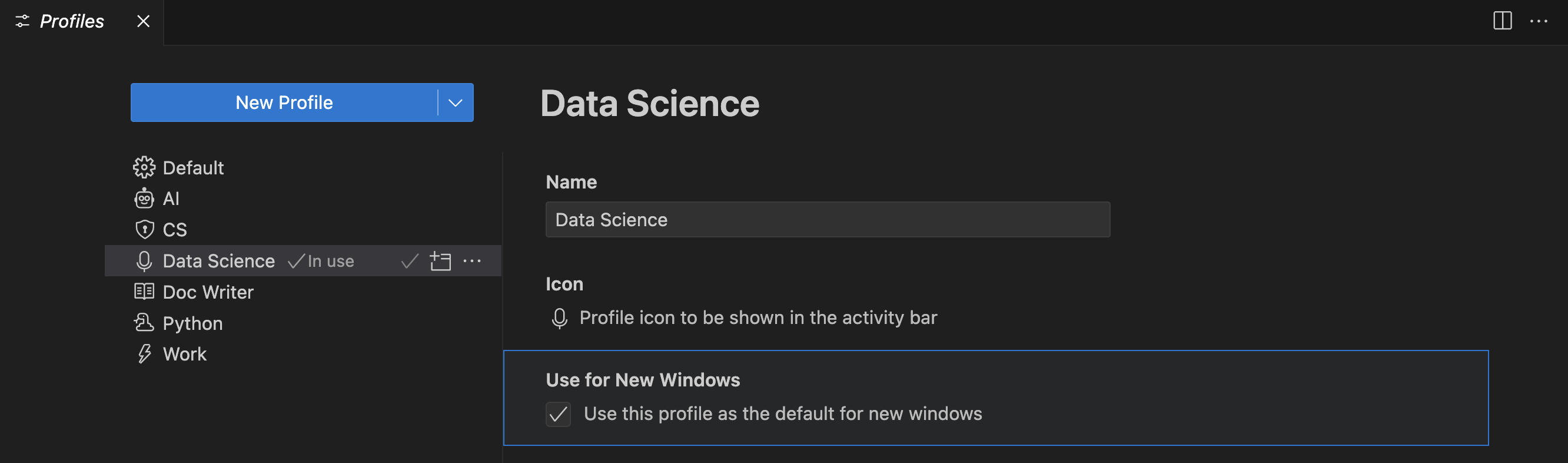Select Data Science profile entry
This screenshot has height=463, width=1568.
[x=218, y=262]
